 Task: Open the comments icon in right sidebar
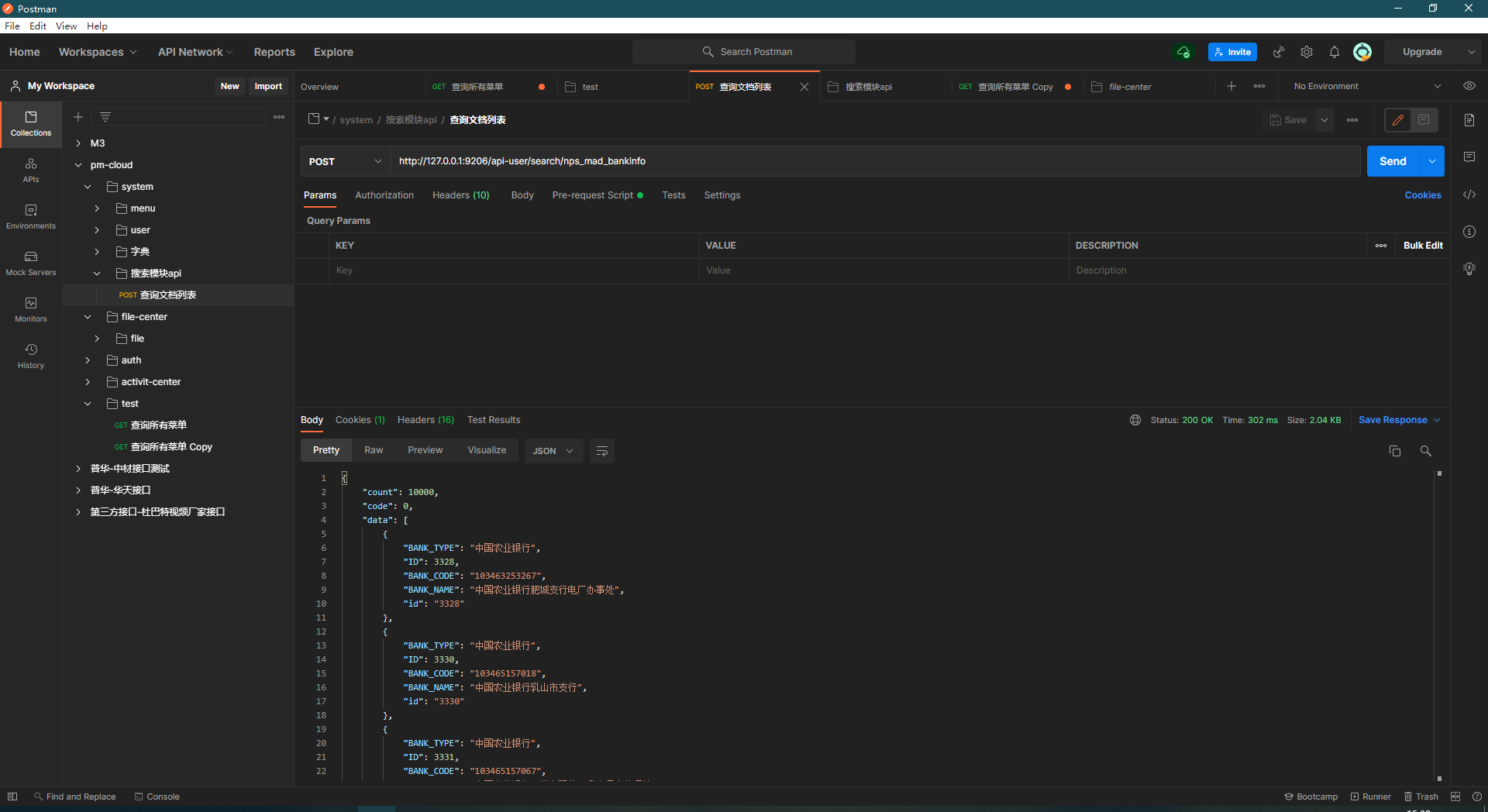coord(1469,157)
